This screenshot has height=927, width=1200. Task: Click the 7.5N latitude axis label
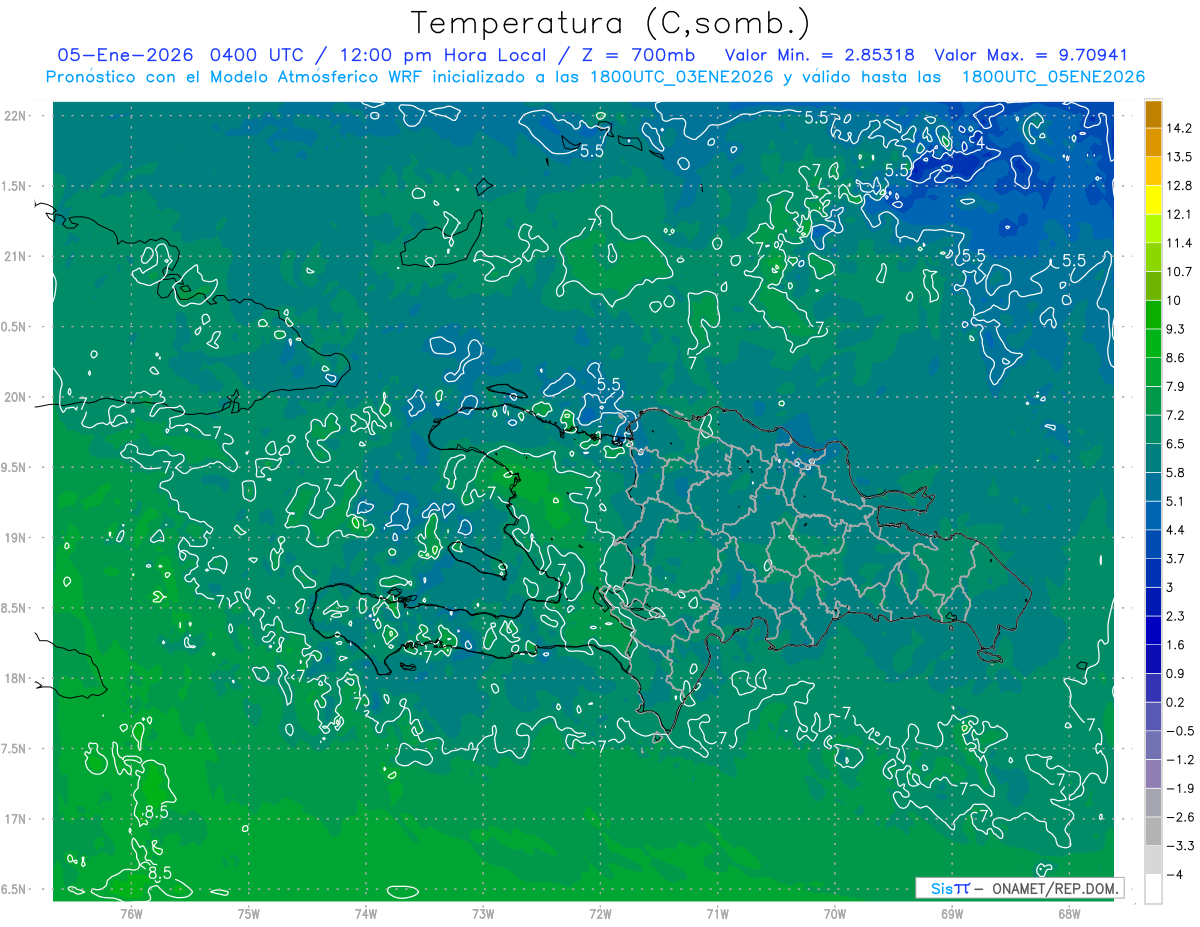(x=16, y=749)
